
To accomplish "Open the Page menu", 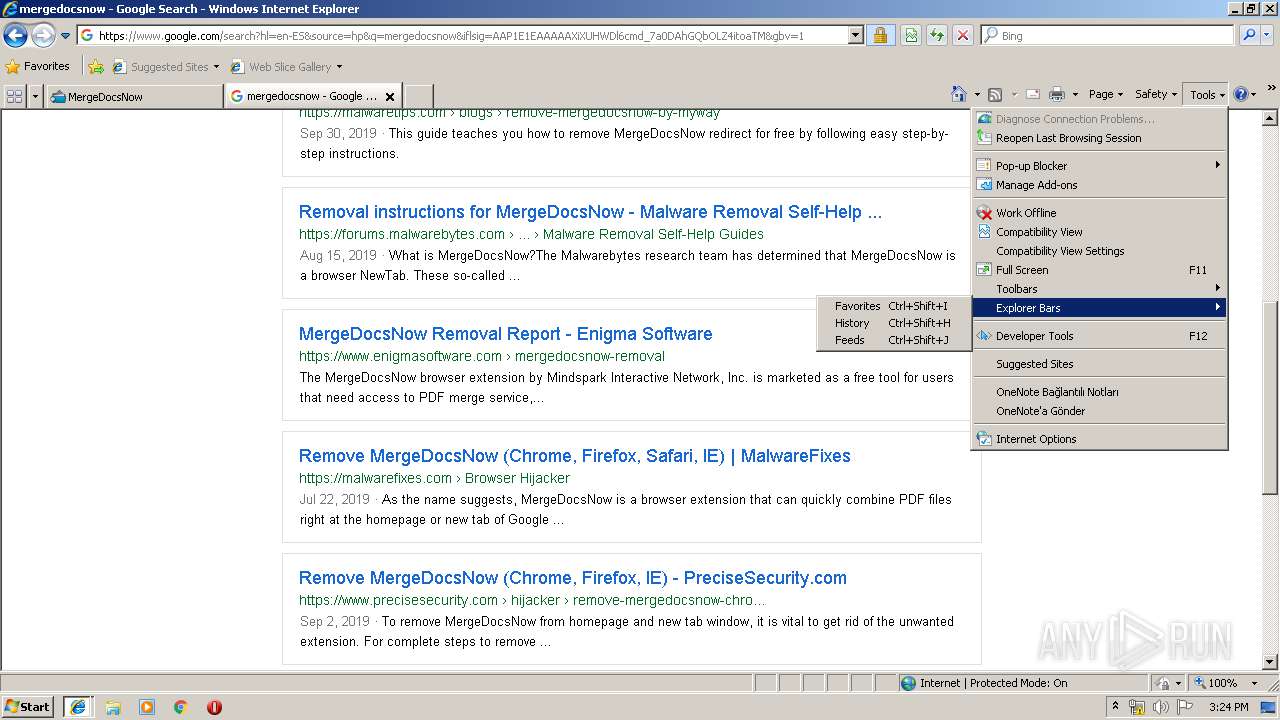I will [x=1105, y=94].
